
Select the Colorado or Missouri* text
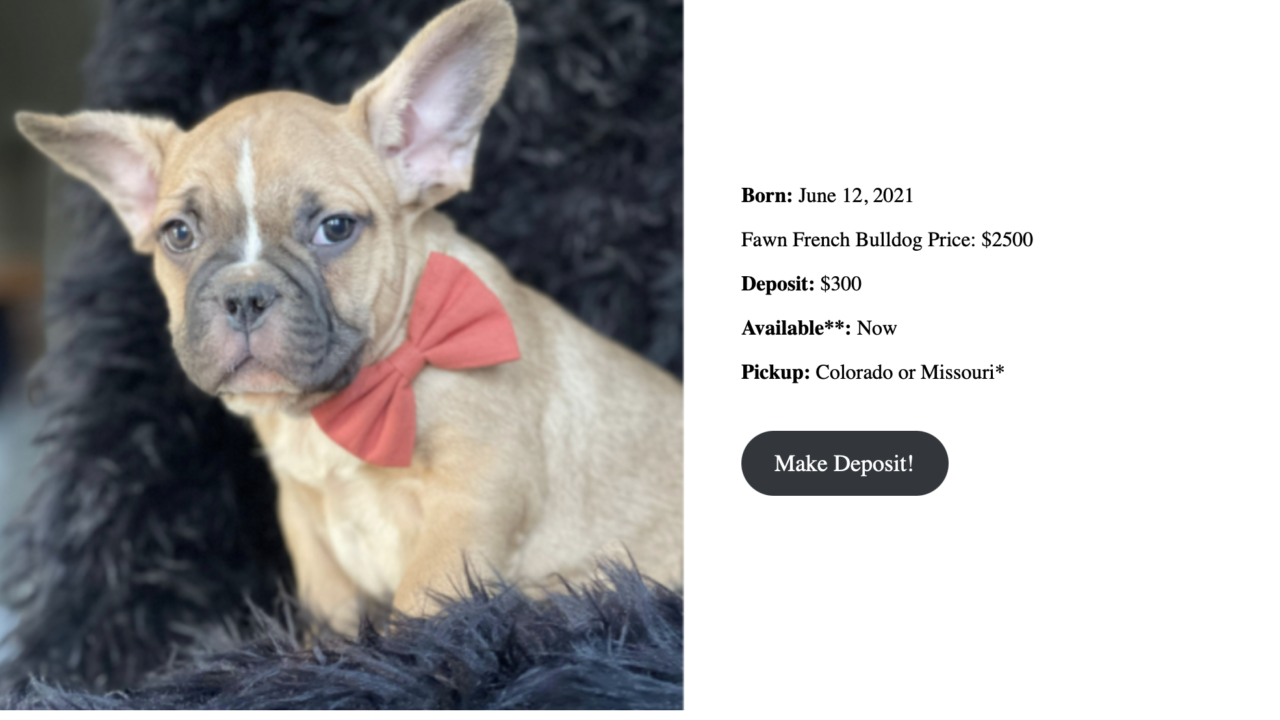click(x=910, y=372)
